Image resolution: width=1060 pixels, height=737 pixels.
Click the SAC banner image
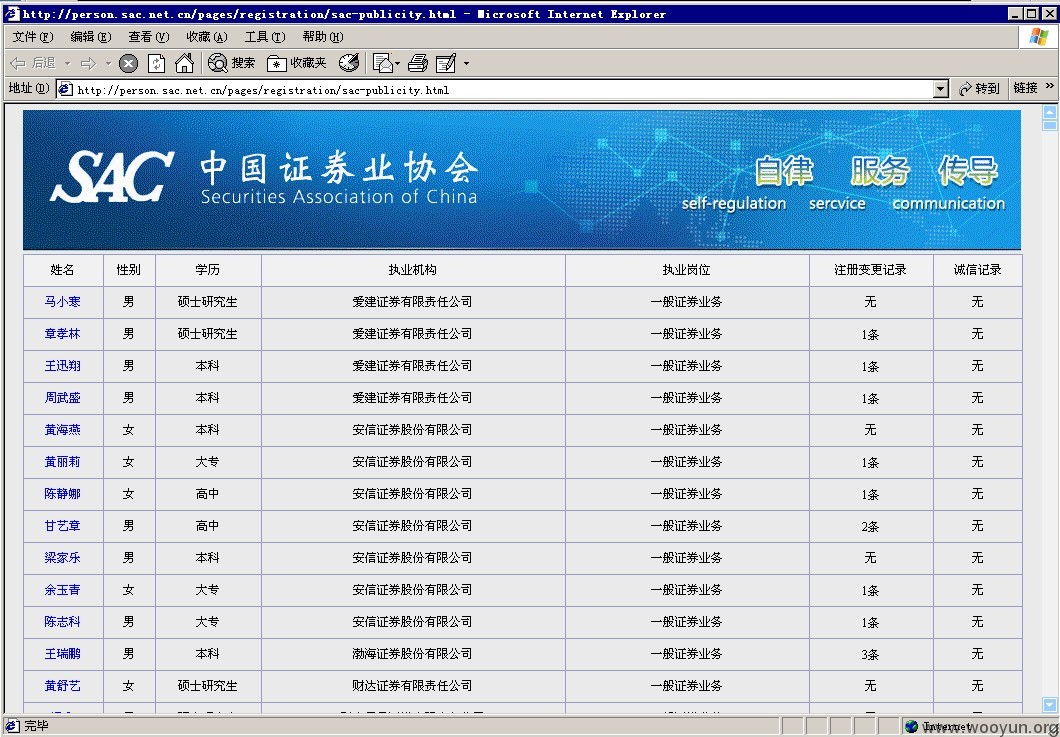pyautogui.click(x=521, y=180)
